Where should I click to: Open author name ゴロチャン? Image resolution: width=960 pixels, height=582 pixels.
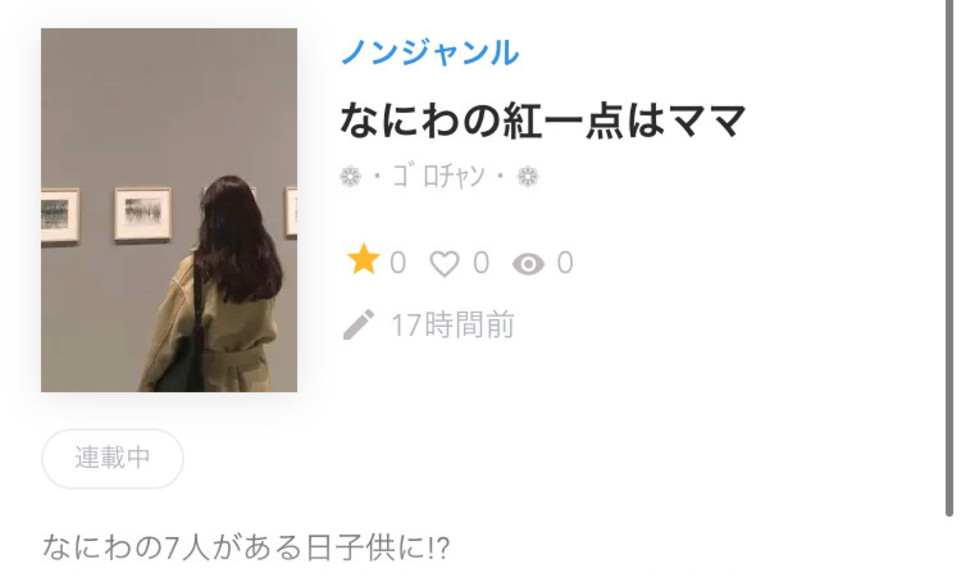tap(438, 176)
